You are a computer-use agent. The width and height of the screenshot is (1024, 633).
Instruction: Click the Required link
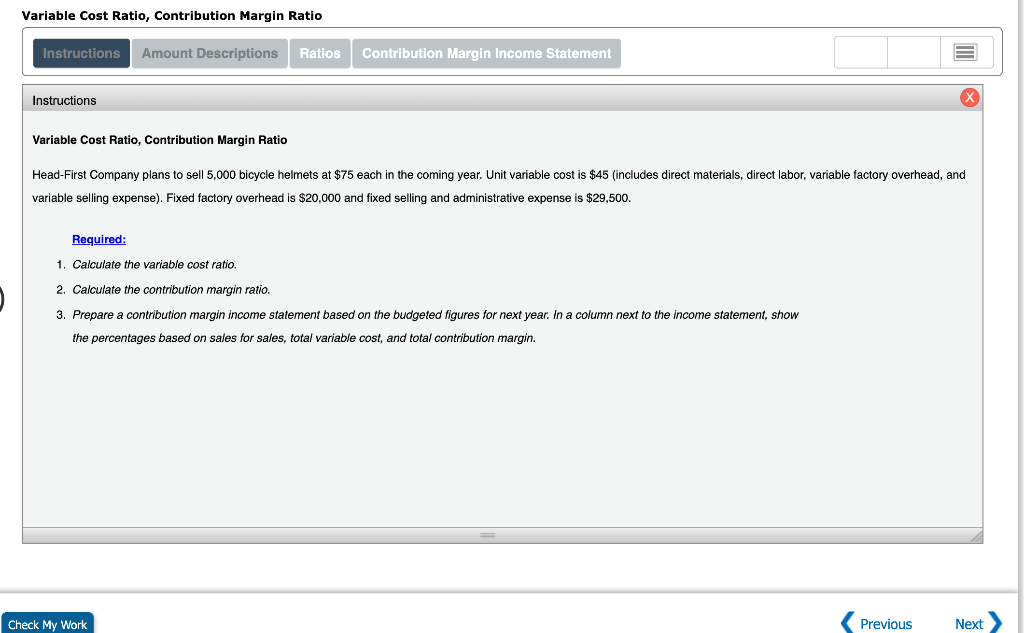[x=99, y=239]
